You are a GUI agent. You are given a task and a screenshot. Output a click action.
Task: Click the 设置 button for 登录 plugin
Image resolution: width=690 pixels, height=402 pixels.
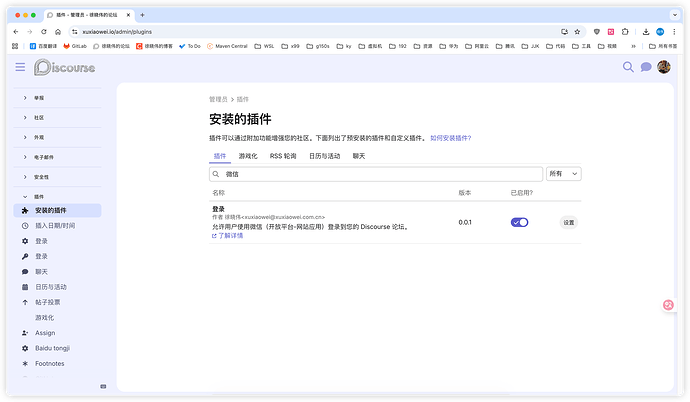(x=568, y=222)
